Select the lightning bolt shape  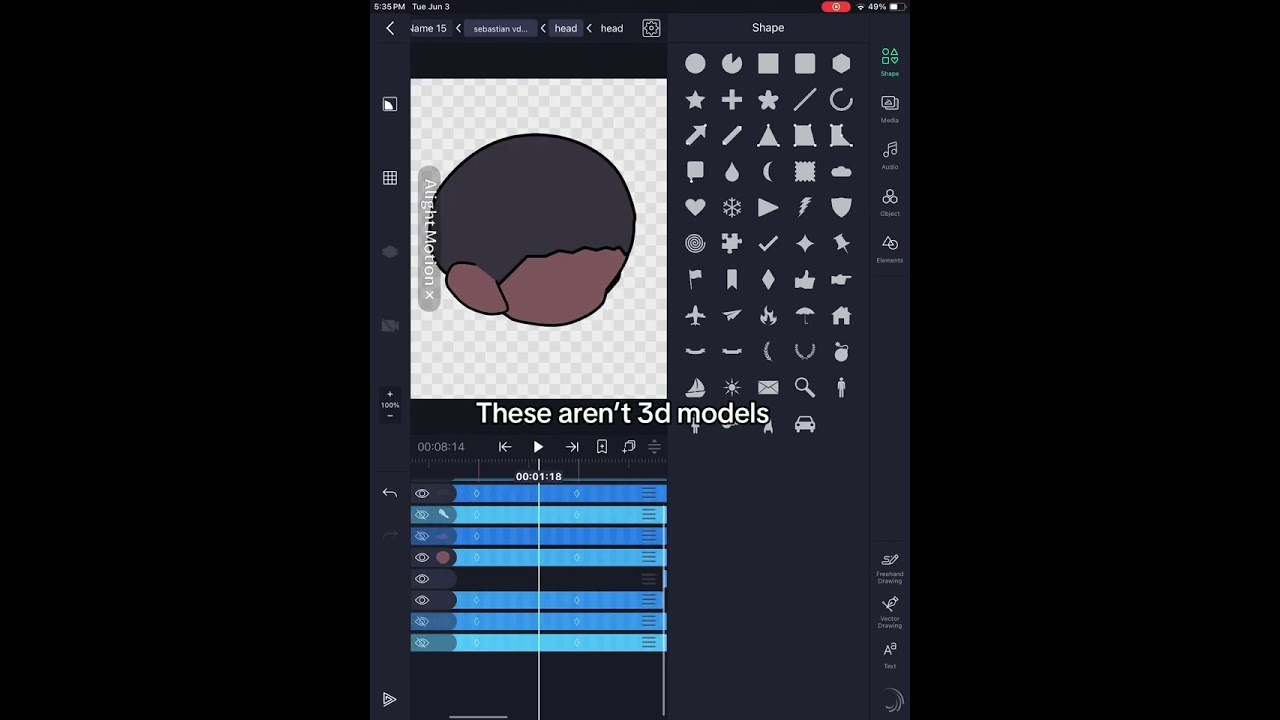pos(805,208)
